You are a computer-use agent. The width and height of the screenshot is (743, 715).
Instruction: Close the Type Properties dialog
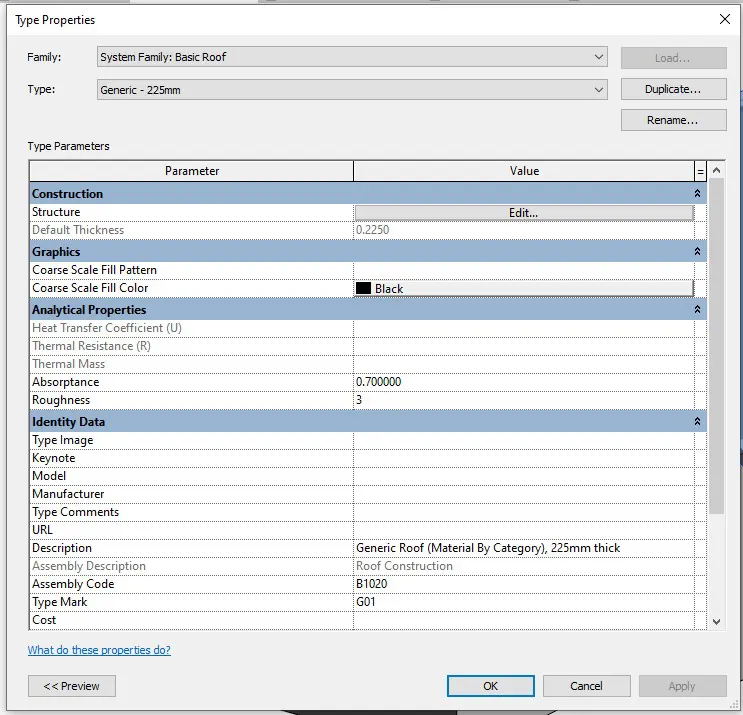tap(725, 19)
